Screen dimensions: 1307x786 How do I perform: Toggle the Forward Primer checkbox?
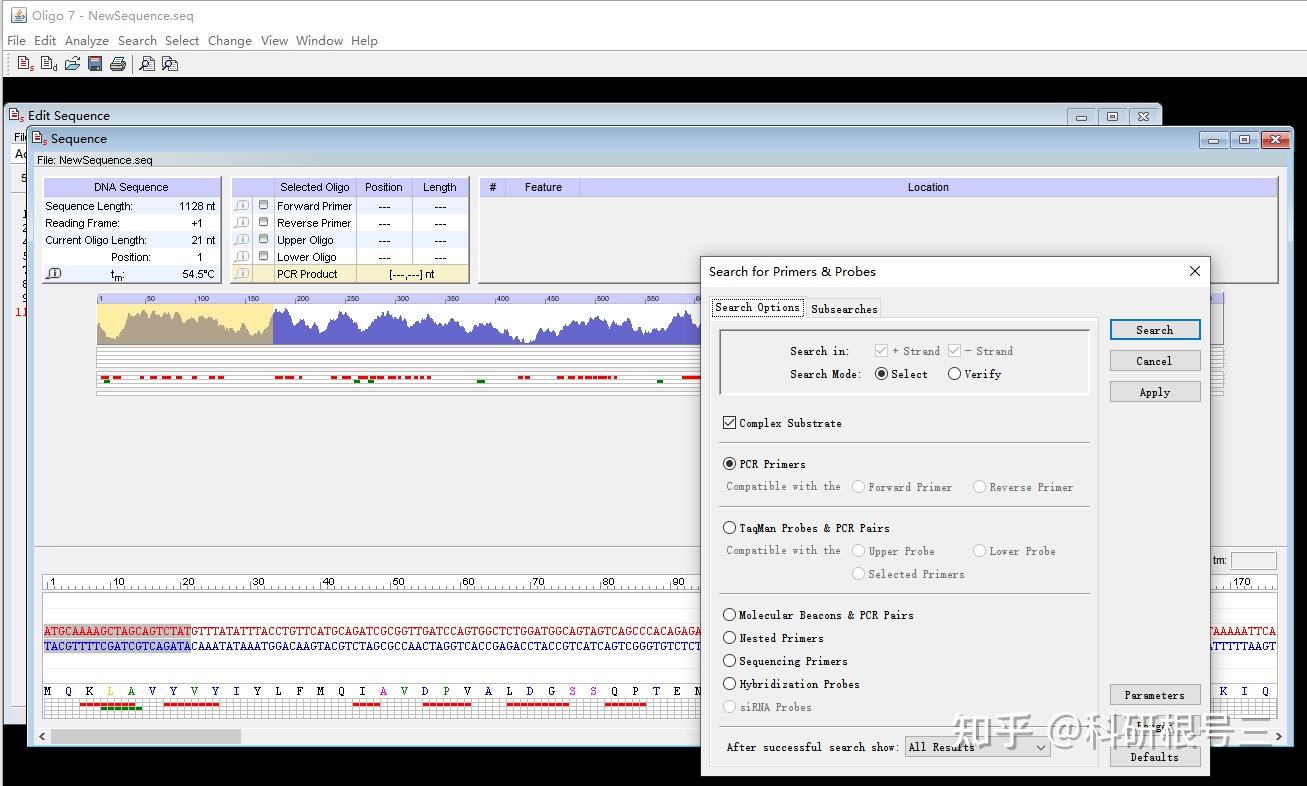point(264,205)
